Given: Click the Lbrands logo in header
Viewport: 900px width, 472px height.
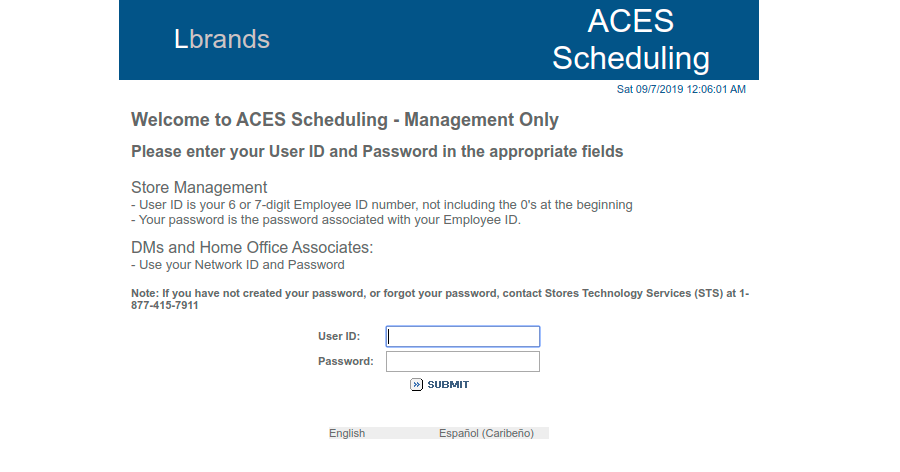Looking at the screenshot, I should tap(221, 39).
